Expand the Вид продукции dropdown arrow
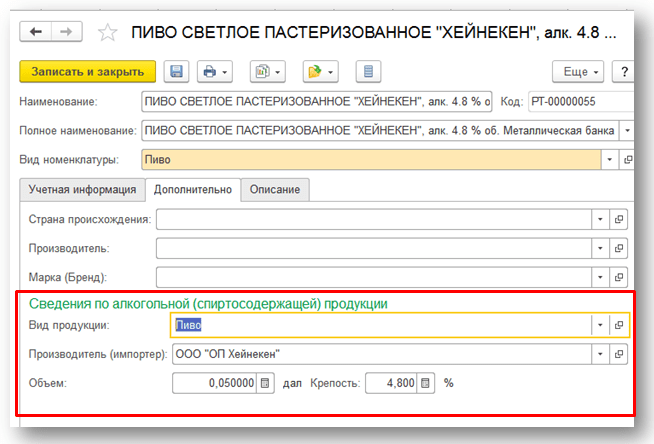 point(600,325)
